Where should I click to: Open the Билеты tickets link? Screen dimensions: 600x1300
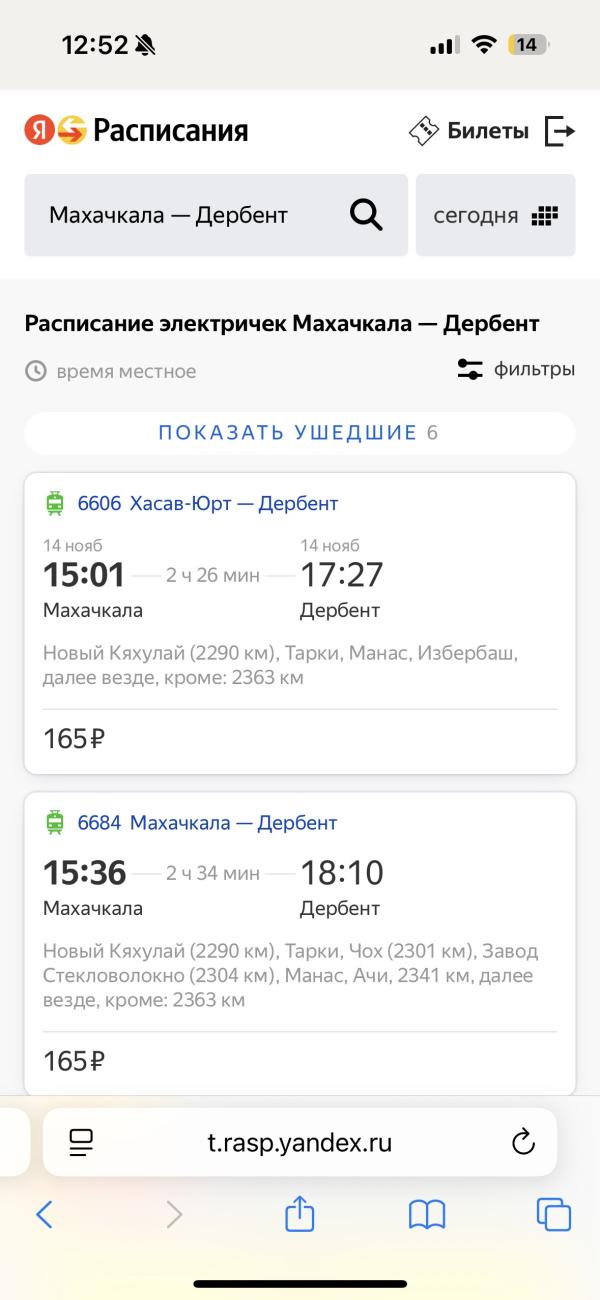(468, 130)
